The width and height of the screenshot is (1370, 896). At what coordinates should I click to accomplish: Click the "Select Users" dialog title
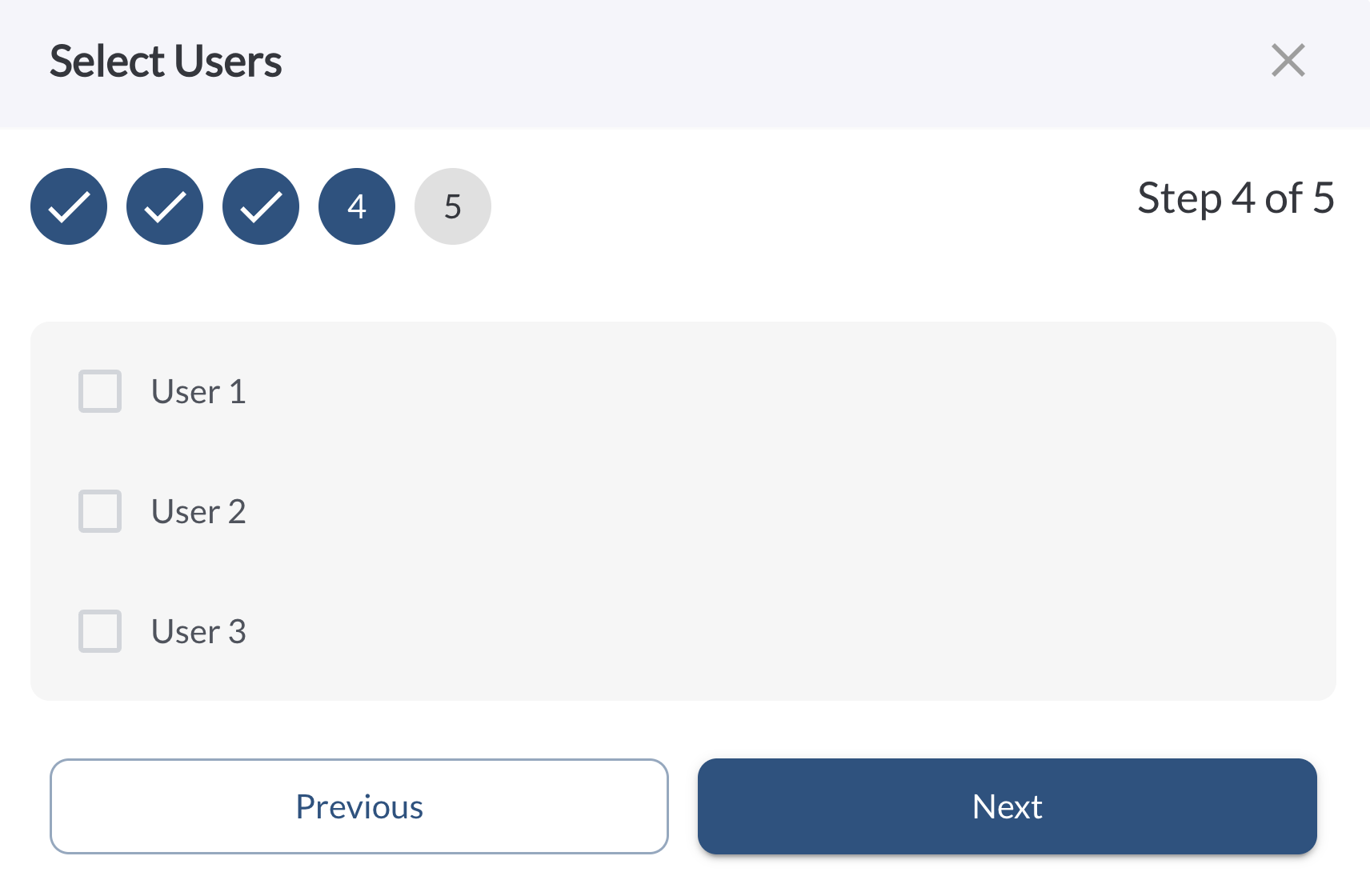(x=166, y=62)
